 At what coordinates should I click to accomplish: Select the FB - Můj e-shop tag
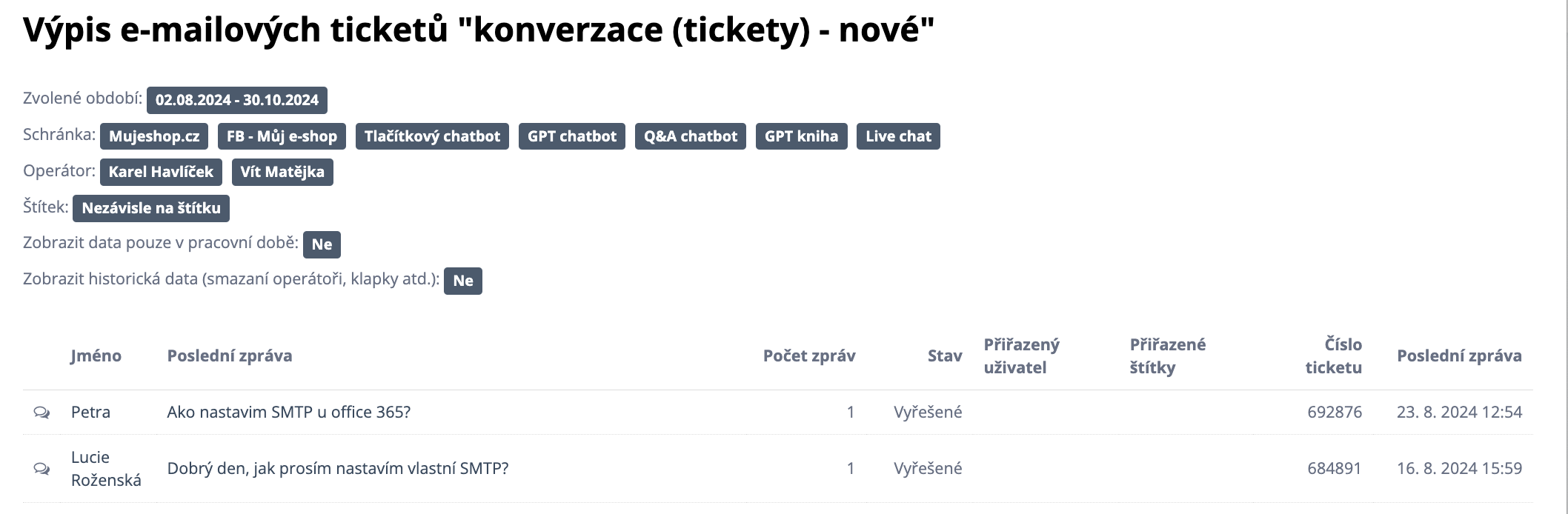(282, 136)
